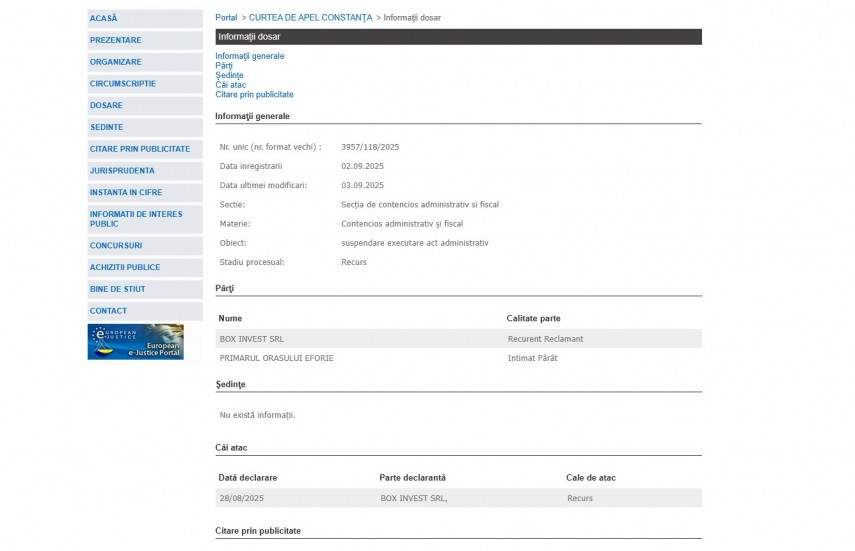Viewport: 855px width, 551px height.
Task: Select the BOX INVEST SRL party row
Action: point(458,339)
